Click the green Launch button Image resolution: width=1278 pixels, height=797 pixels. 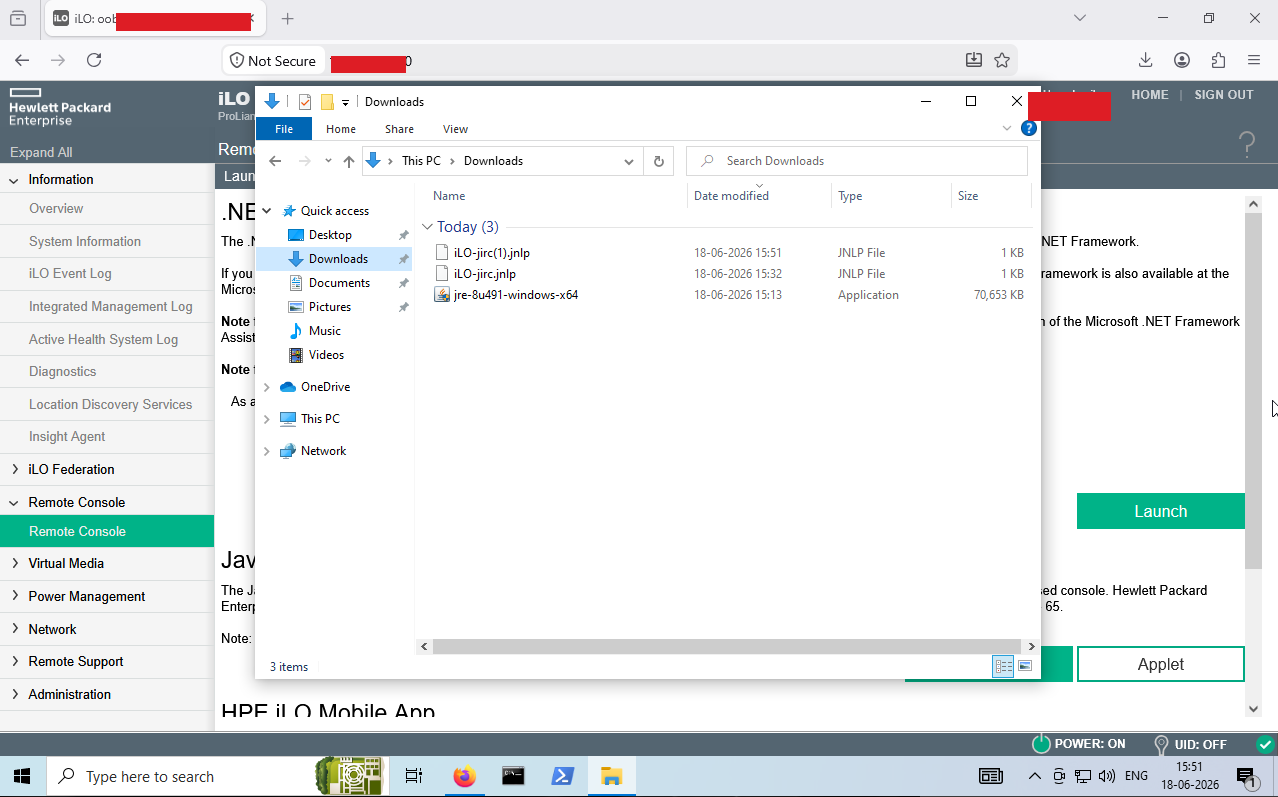(x=1160, y=511)
